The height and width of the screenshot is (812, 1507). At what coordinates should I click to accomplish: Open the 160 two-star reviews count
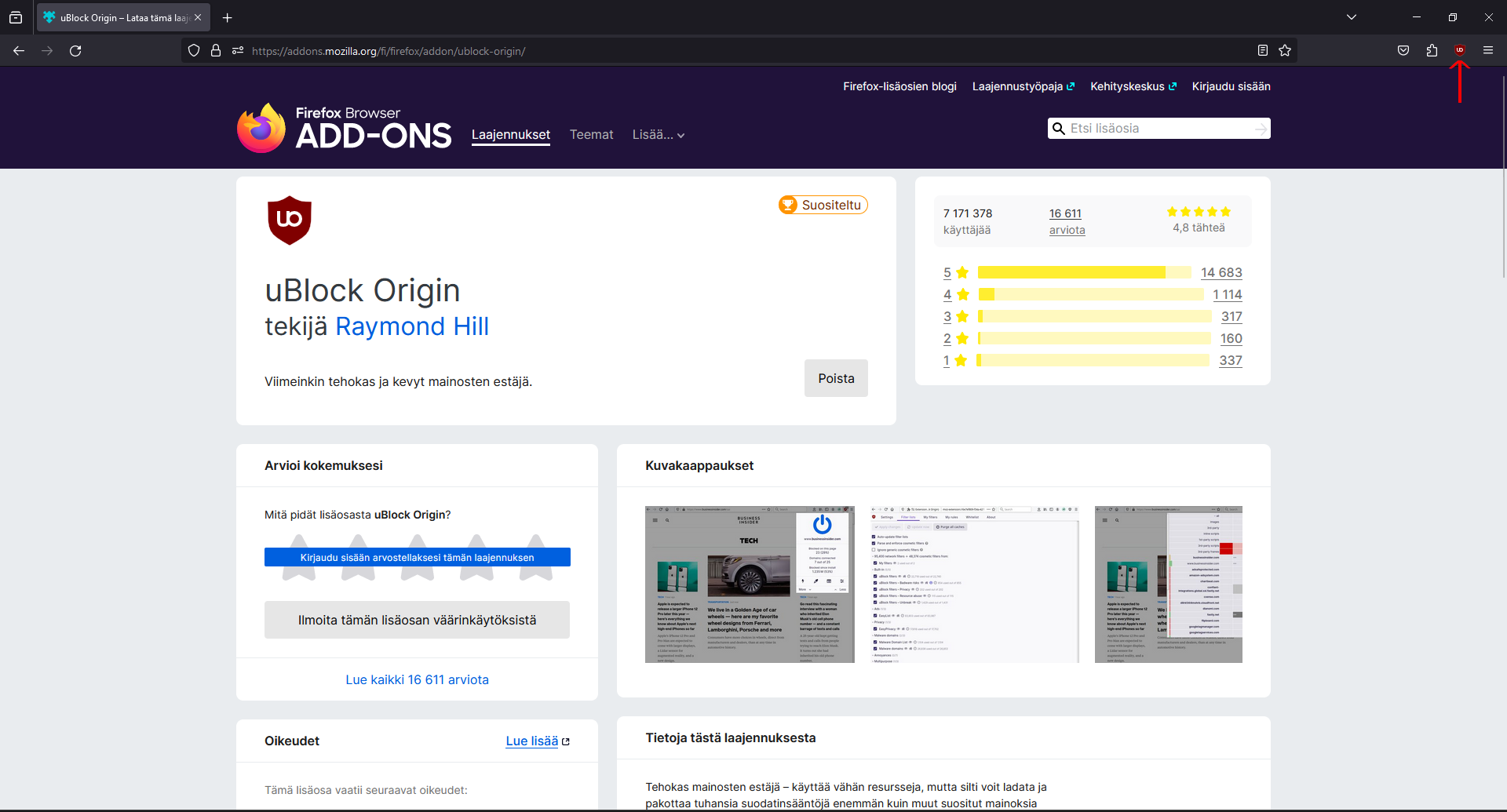coord(1232,339)
